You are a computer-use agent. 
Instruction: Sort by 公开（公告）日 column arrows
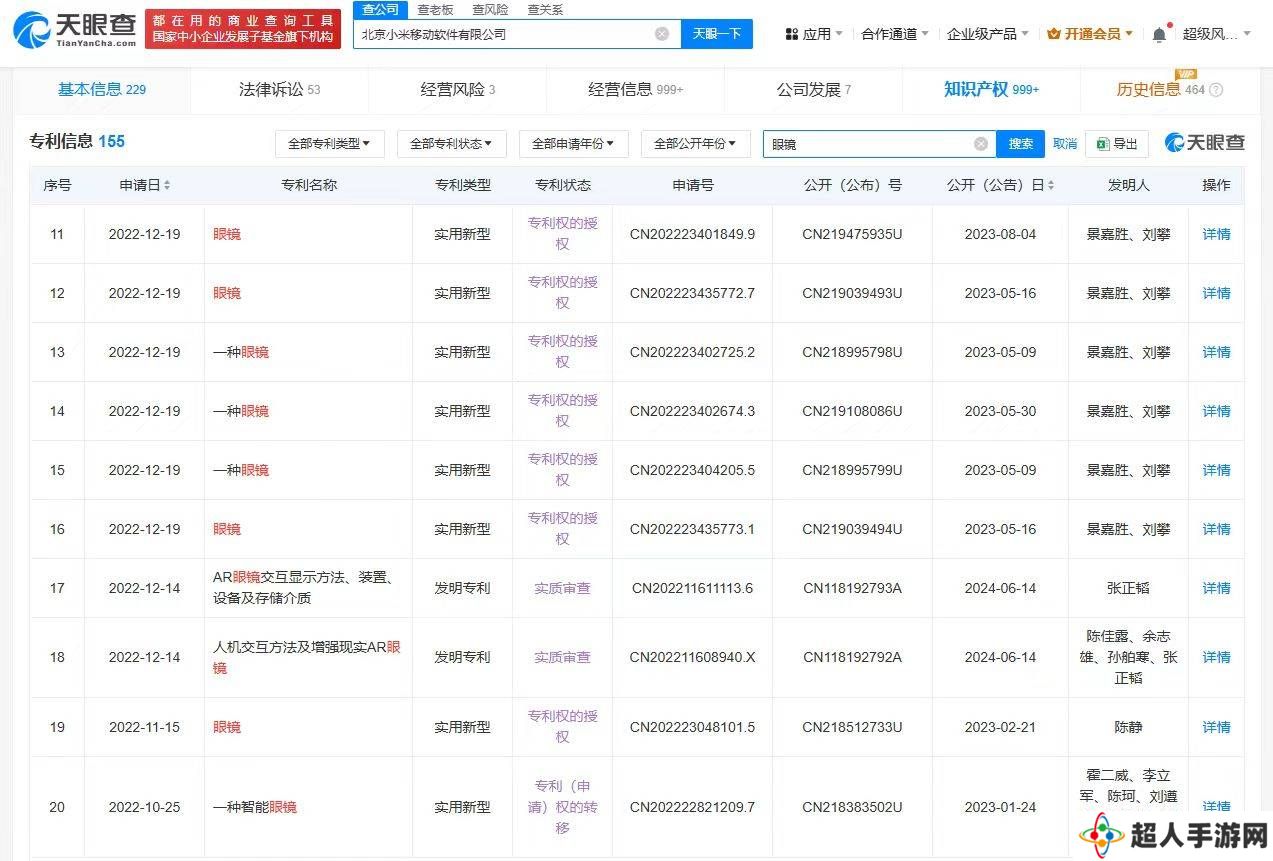click(x=1051, y=185)
